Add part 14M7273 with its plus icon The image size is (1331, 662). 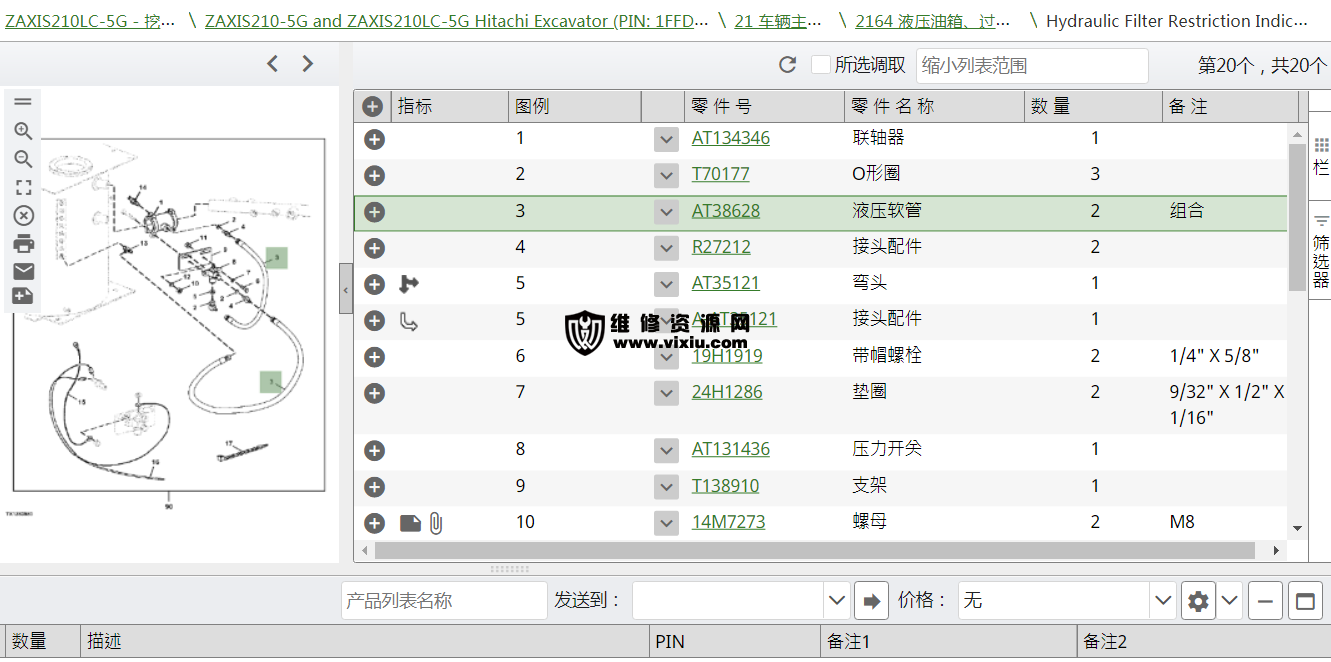pos(375,523)
